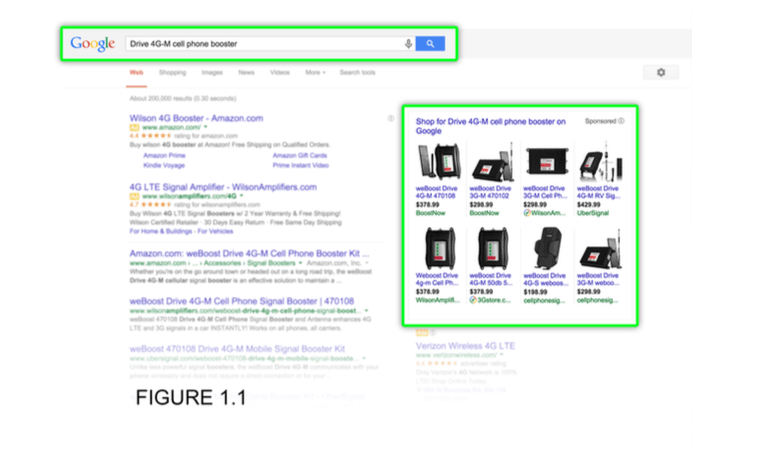Screen dimensions: 781x460
Task: Click the Sponsored info icon
Action: pos(621,121)
